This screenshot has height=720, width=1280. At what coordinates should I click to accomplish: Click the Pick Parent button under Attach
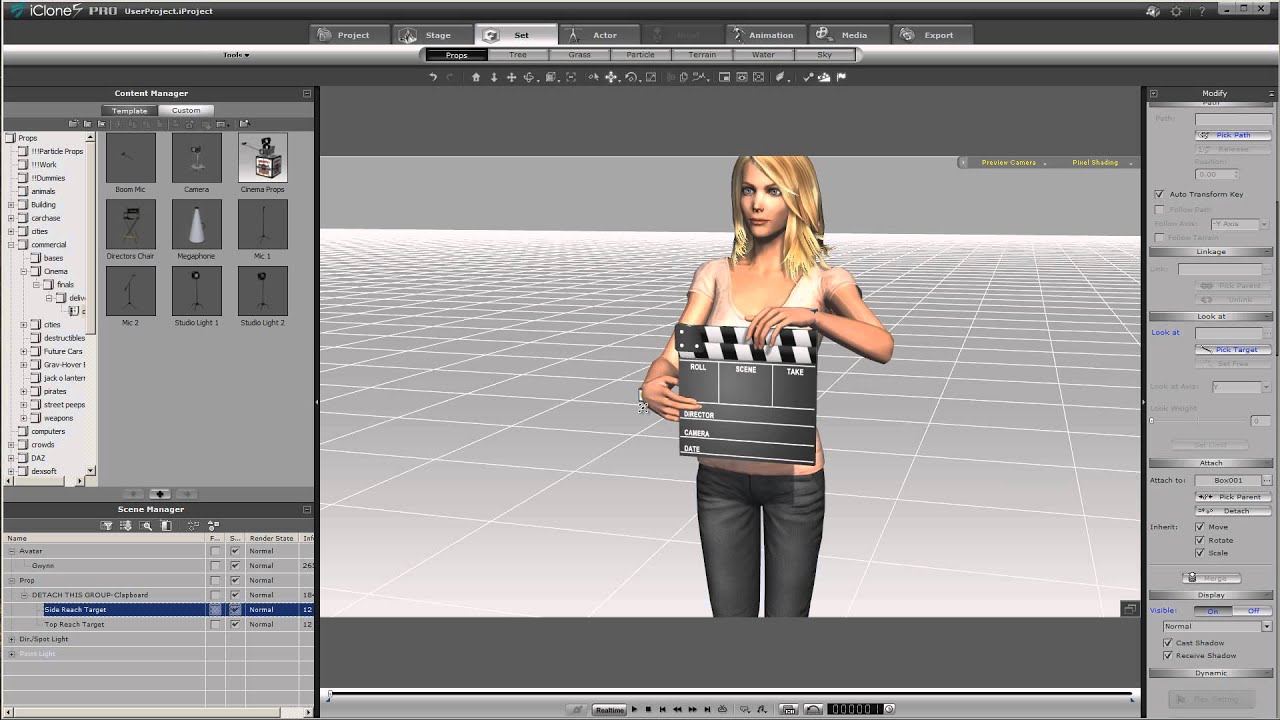click(x=1233, y=497)
